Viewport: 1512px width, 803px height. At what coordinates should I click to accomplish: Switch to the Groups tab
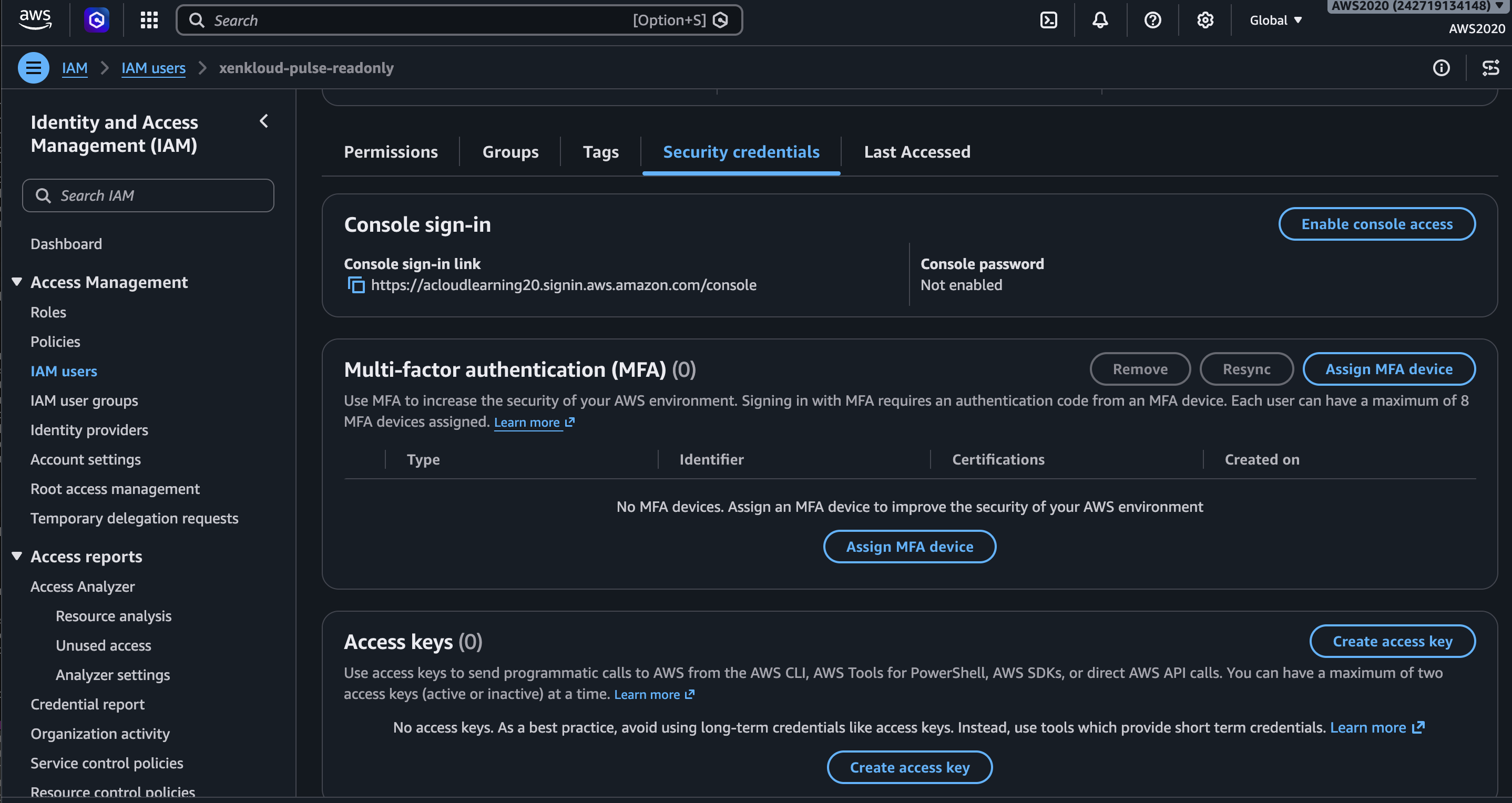click(510, 152)
